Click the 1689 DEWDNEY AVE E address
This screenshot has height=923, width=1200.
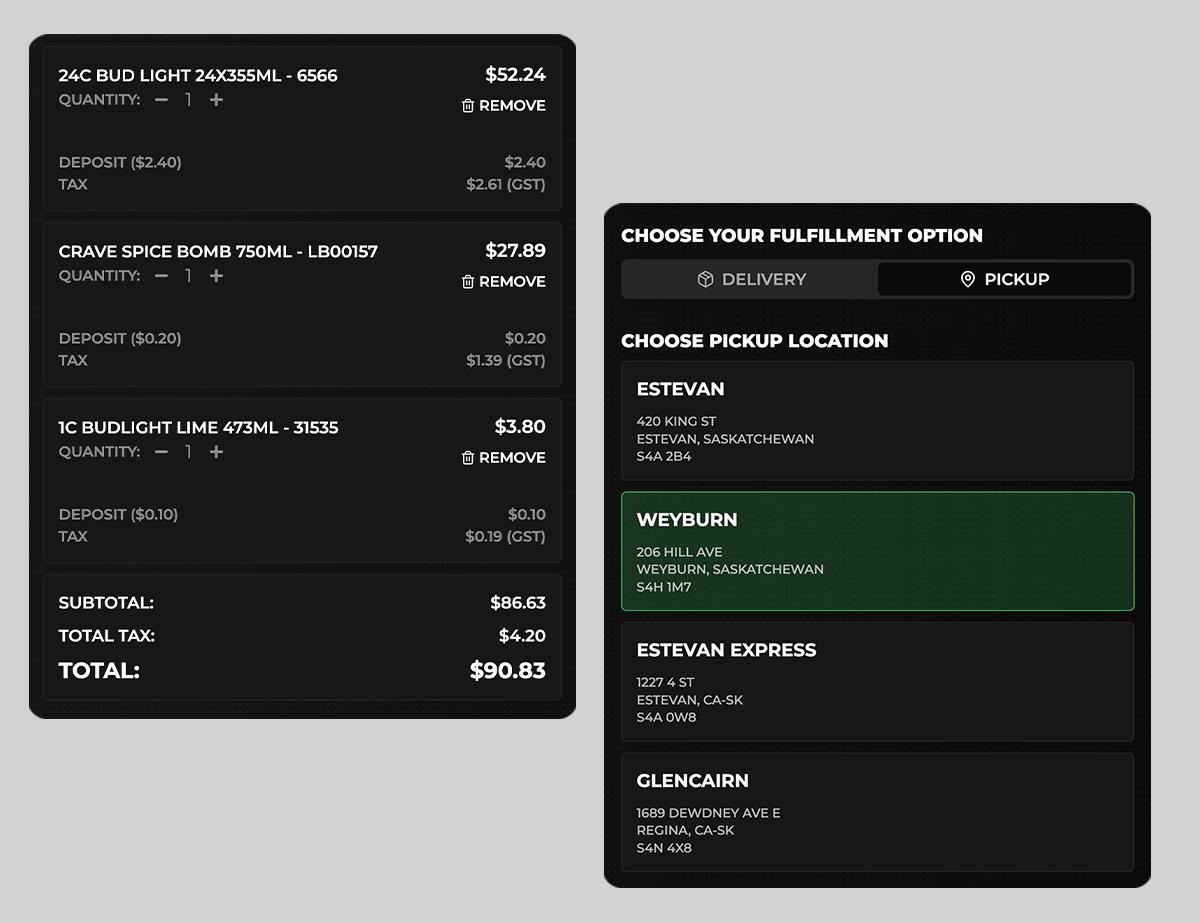[708, 813]
